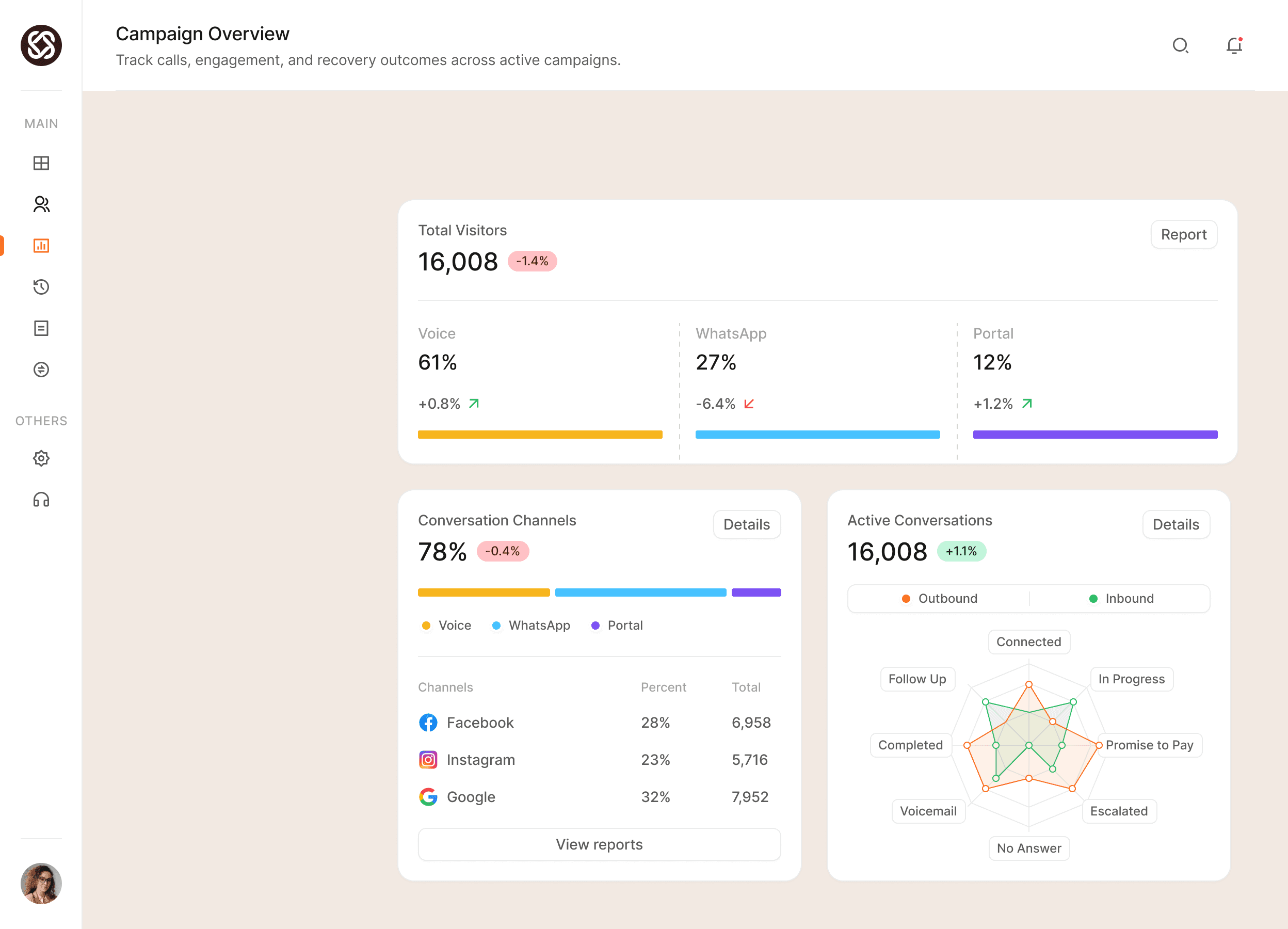Click the purple Portal progress bar
The image size is (1288, 929).
click(x=1095, y=435)
